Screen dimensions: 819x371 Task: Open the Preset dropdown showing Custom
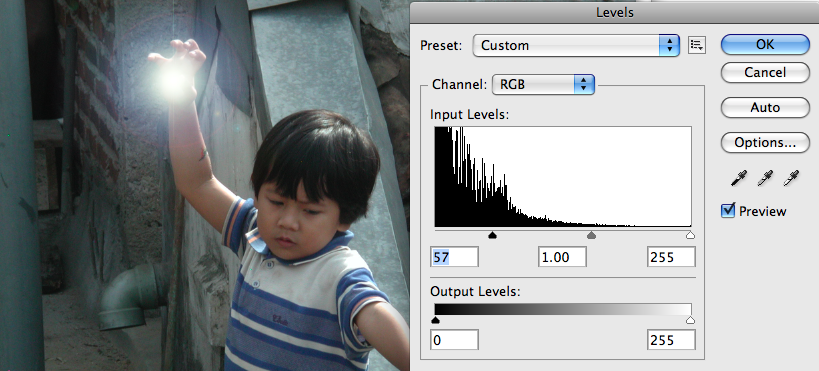pyautogui.click(x=576, y=45)
